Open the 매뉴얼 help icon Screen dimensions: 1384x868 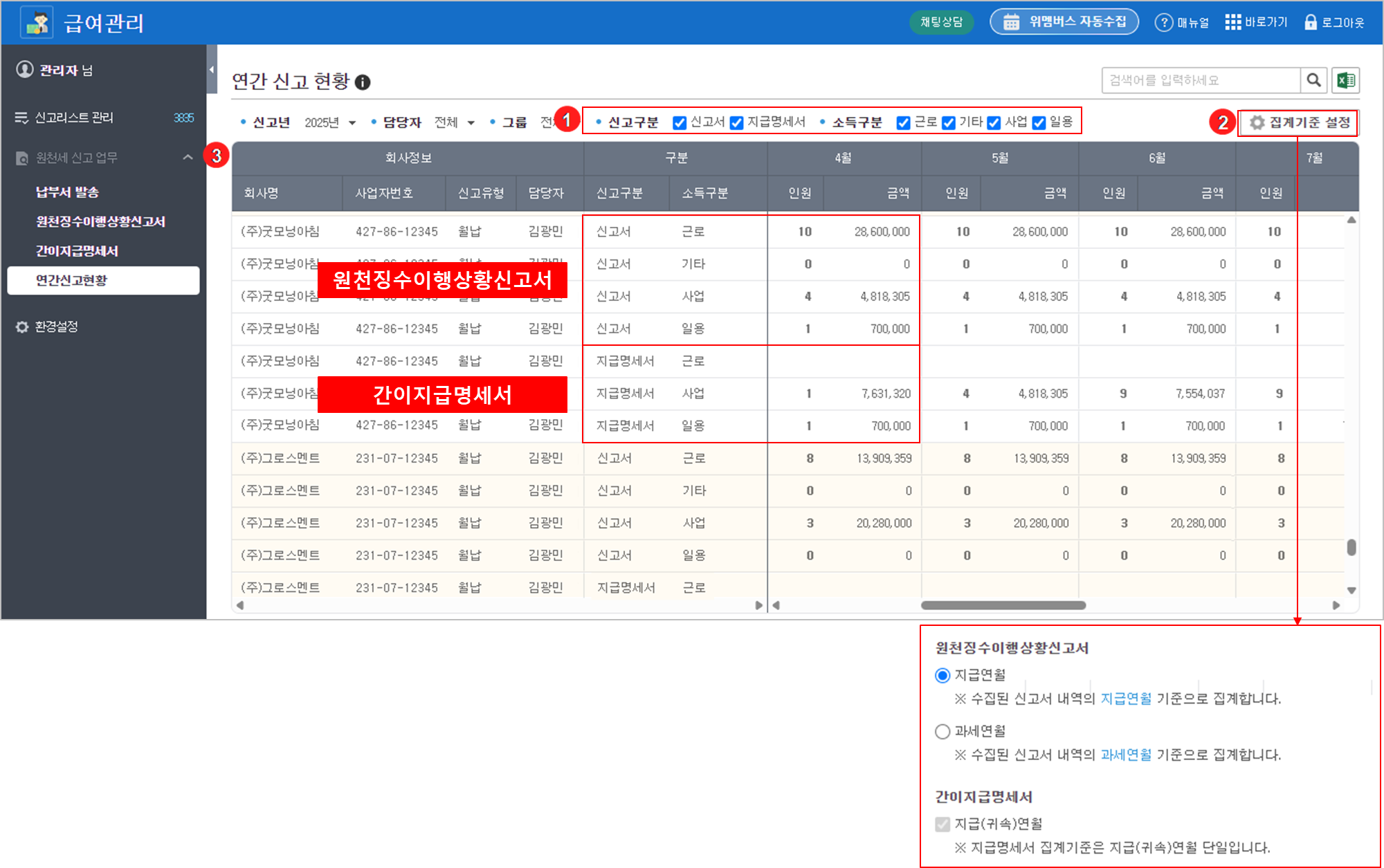[x=1164, y=23]
